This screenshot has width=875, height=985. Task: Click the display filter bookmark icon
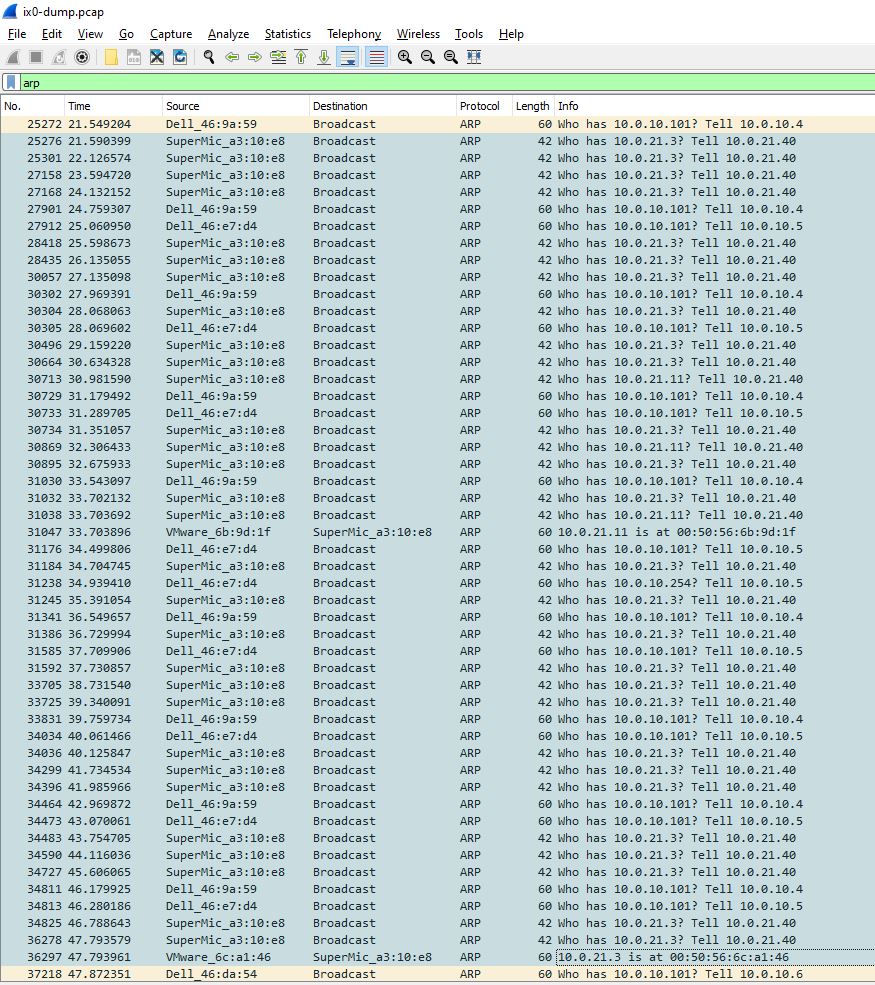pos(11,83)
